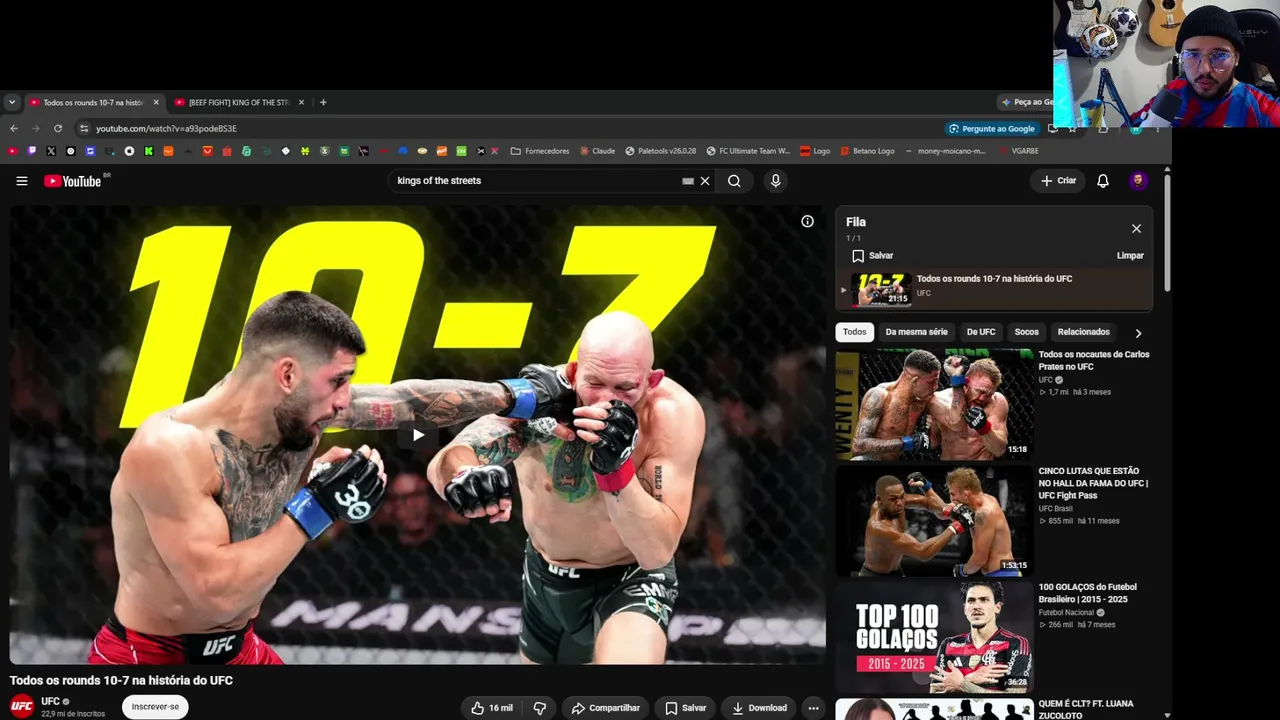
Task: Start voice search with the microphone
Action: click(775, 181)
